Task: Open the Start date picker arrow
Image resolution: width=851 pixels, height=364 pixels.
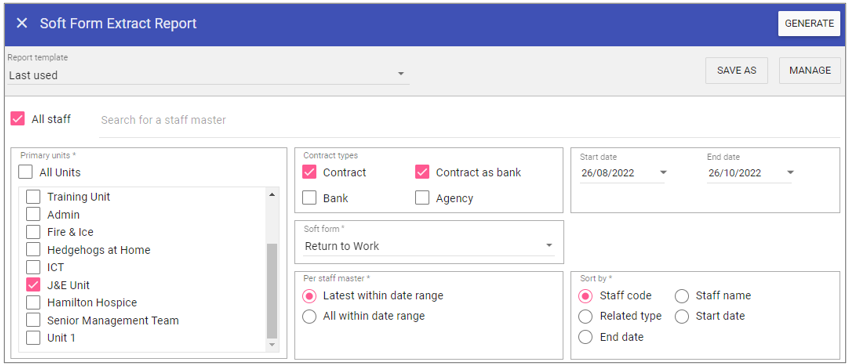Action: click(663, 173)
